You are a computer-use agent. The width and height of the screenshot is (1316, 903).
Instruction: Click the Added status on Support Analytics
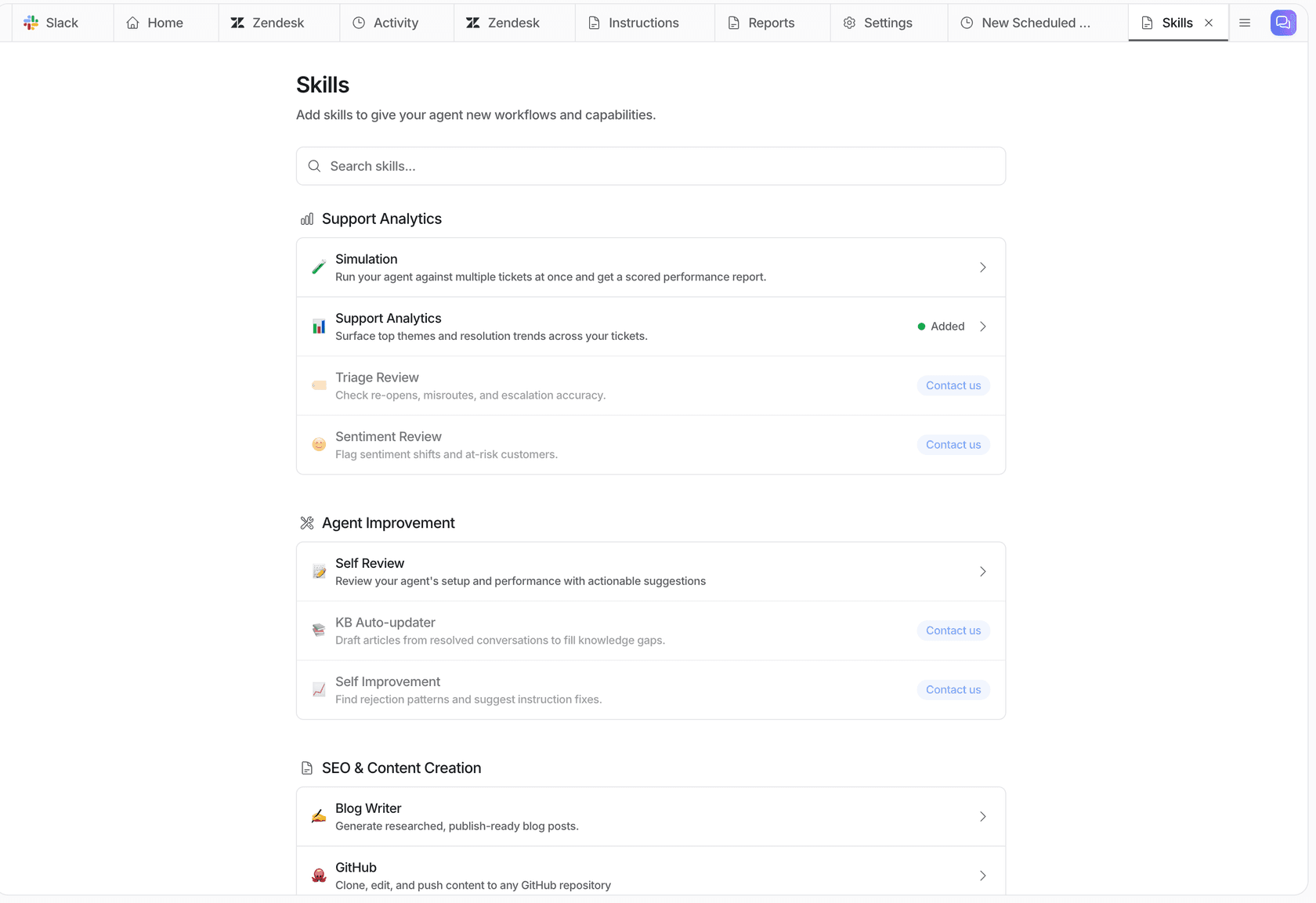point(941,327)
